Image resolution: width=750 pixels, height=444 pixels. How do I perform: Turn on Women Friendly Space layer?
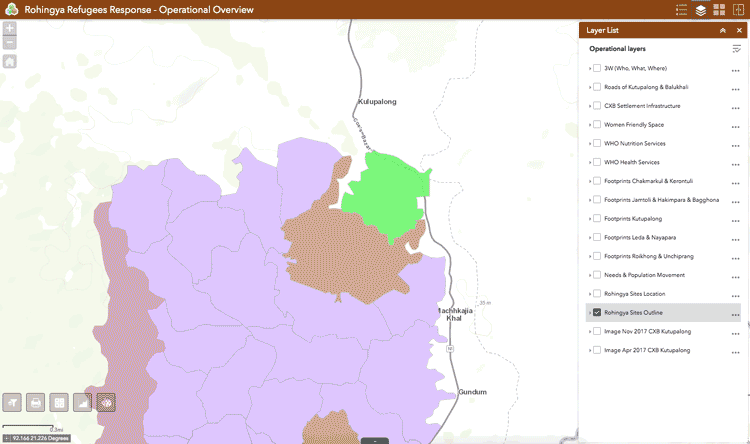597,125
